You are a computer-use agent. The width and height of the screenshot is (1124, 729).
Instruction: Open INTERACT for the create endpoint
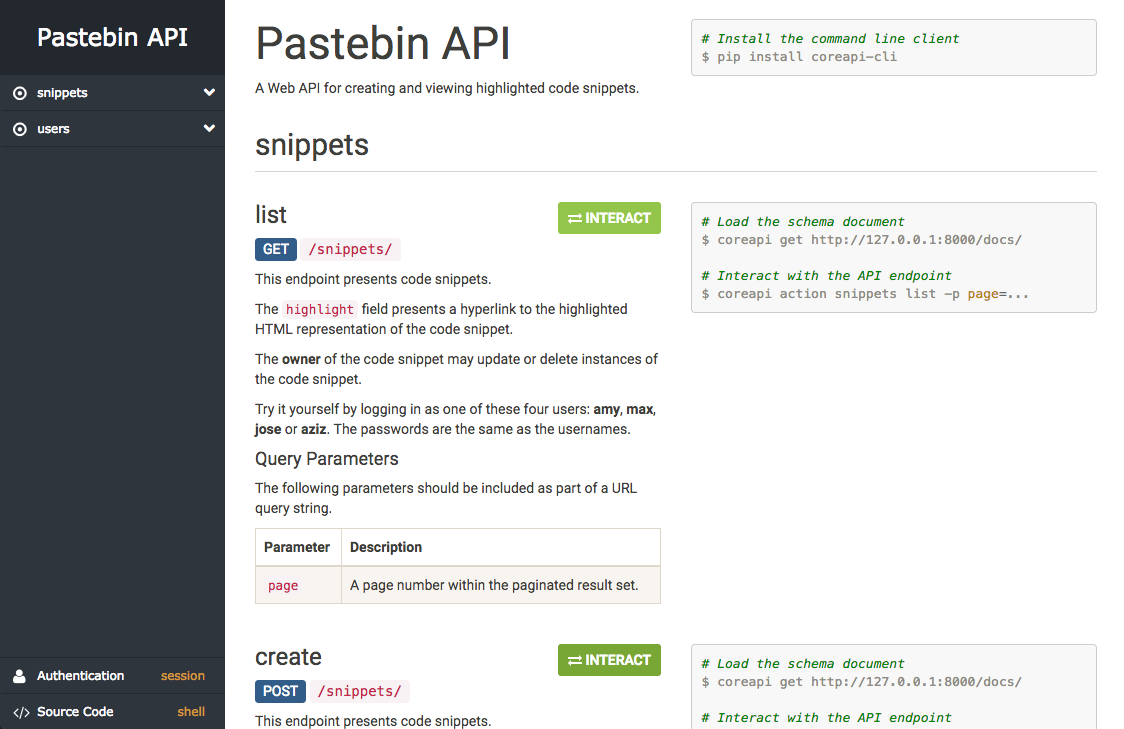(x=609, y=659)
